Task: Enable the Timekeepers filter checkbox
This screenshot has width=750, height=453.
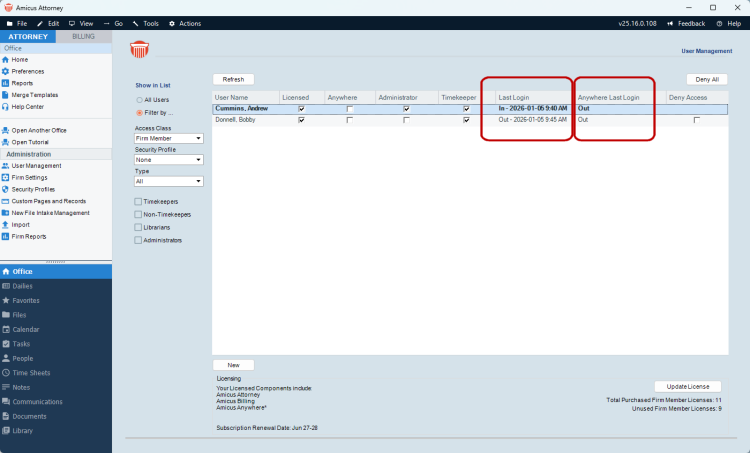Action: [138, 201]
